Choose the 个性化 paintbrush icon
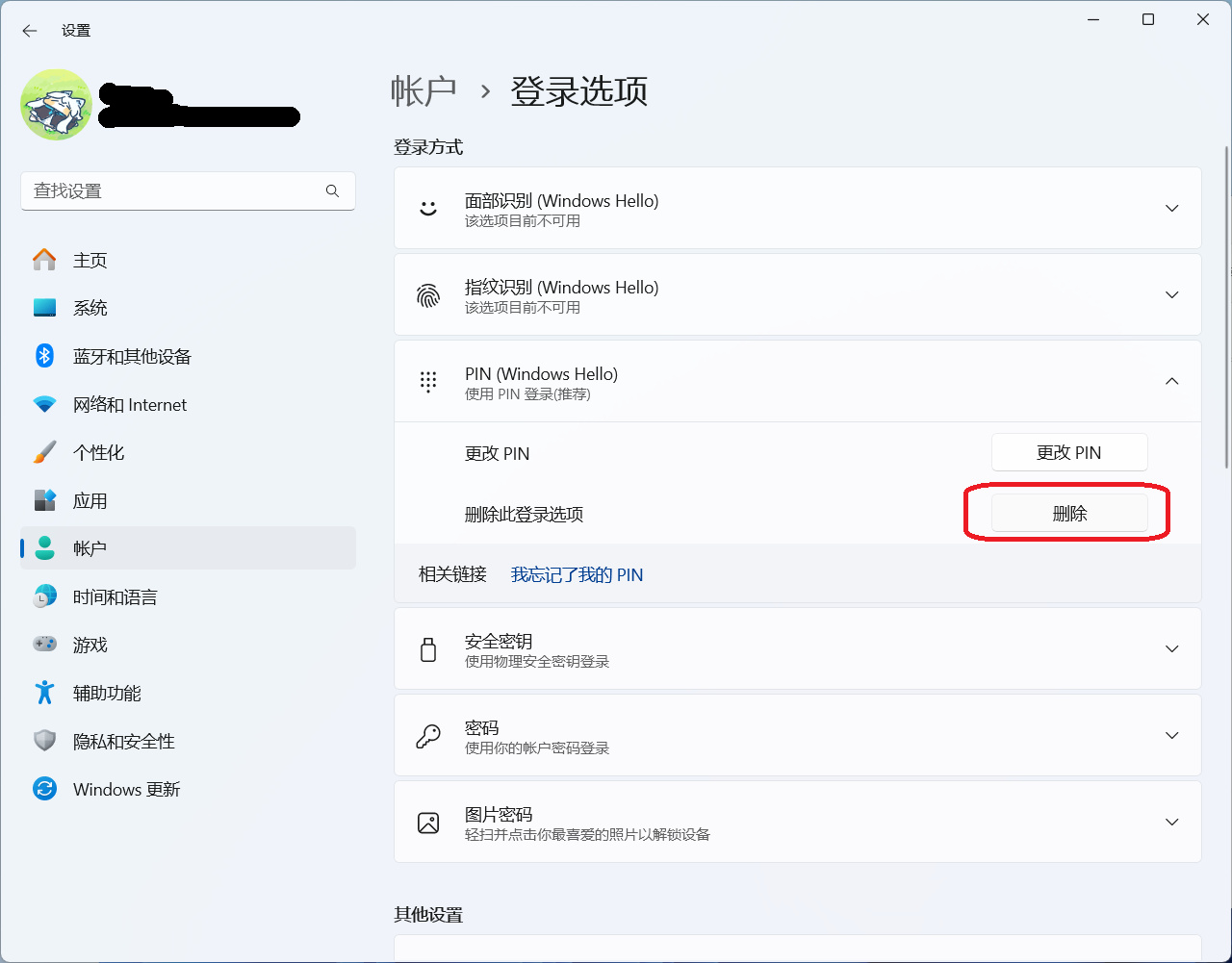The height and width of the screenshot is (963, 1232). pyautogui.click(x=44, y=452)
